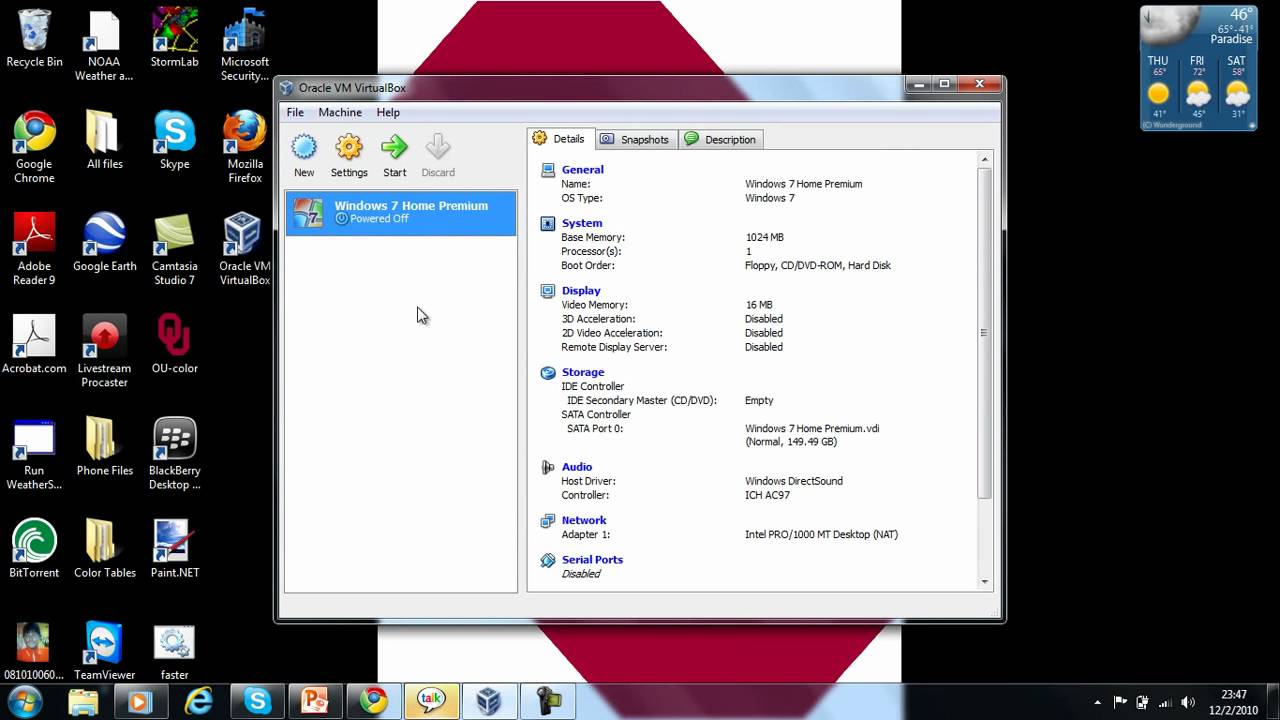Click the General section icon
The width and height of the screenshot is (1280, 720).
point(548,170)
